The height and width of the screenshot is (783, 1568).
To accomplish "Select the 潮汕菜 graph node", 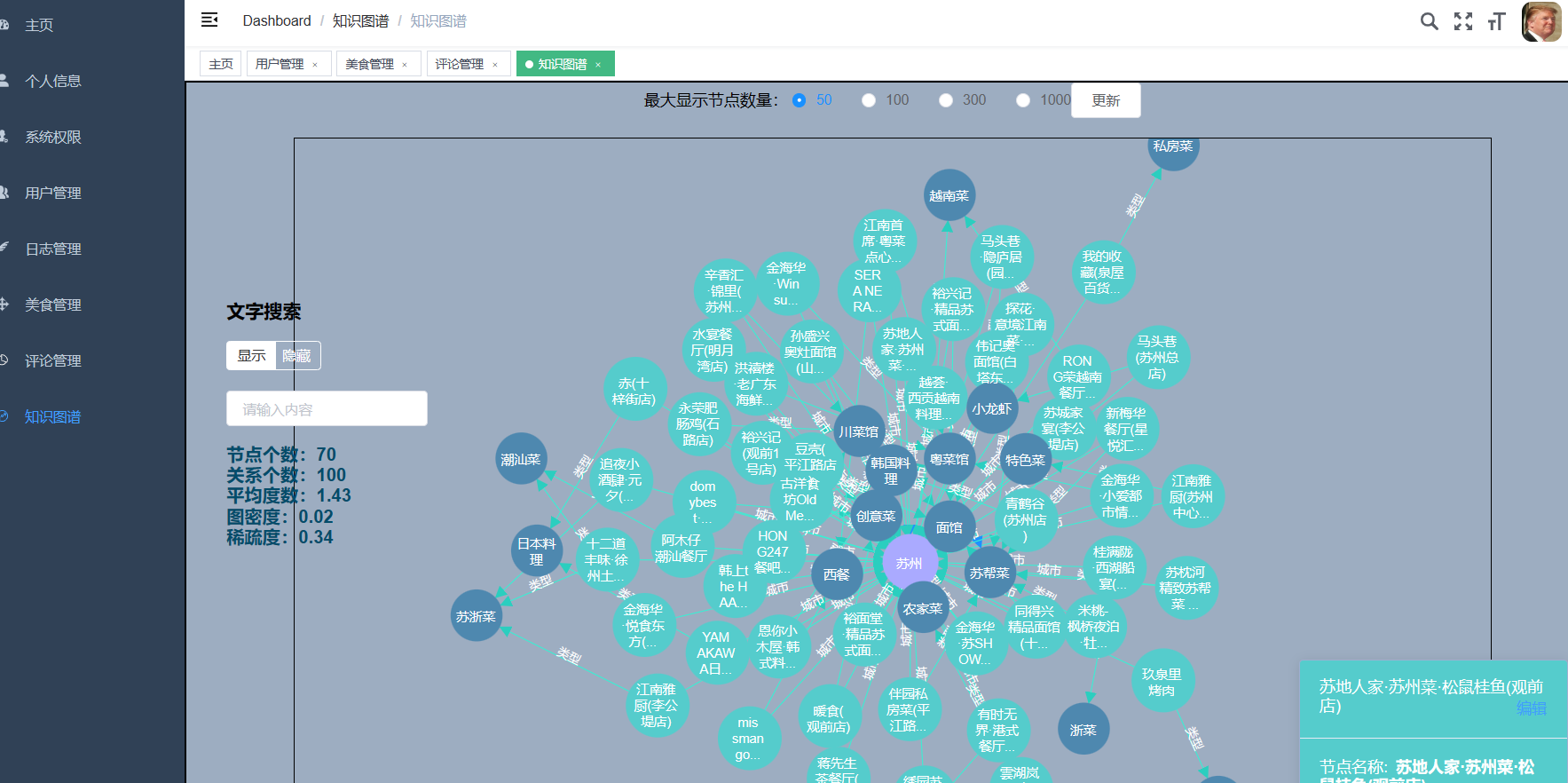I will (x=521, y=459).
